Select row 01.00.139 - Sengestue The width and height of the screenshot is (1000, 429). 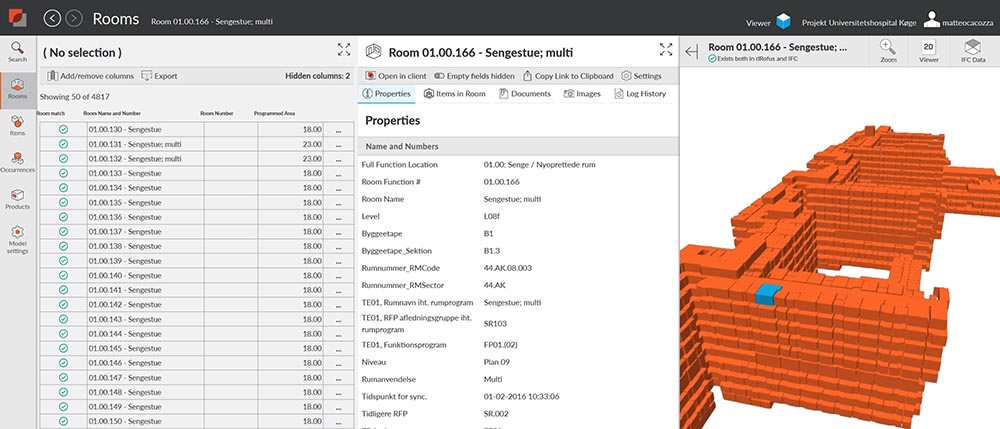click(x=196, y=261)
